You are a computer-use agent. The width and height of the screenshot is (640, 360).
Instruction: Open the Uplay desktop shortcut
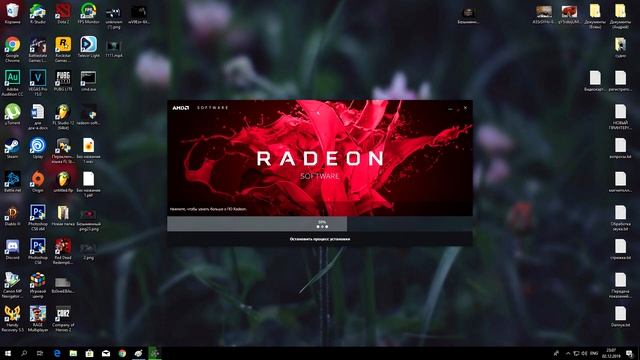(38, 148)
